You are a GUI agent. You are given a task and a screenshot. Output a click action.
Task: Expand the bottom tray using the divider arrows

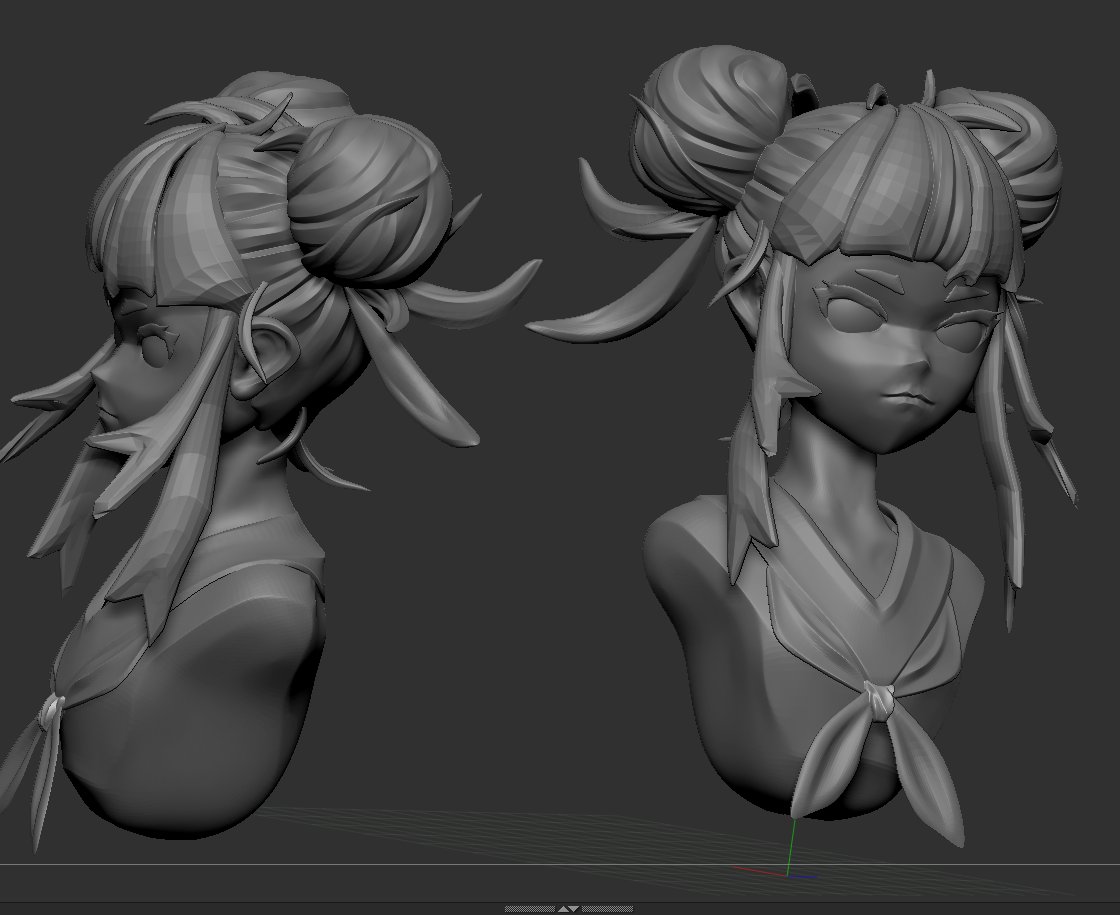(x=569, y=909)
